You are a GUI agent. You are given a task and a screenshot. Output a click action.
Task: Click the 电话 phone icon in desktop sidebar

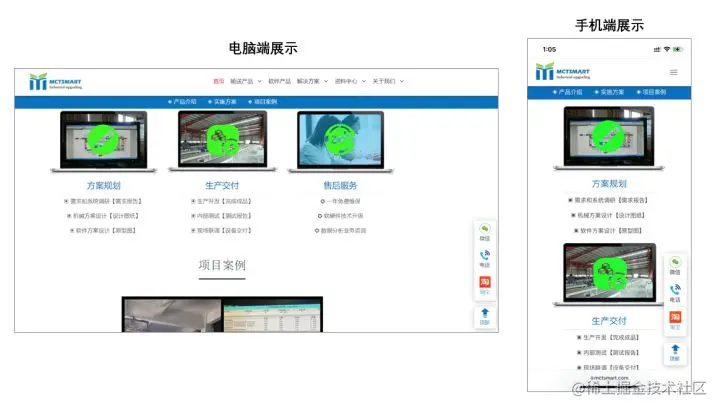tap(485, 255)
